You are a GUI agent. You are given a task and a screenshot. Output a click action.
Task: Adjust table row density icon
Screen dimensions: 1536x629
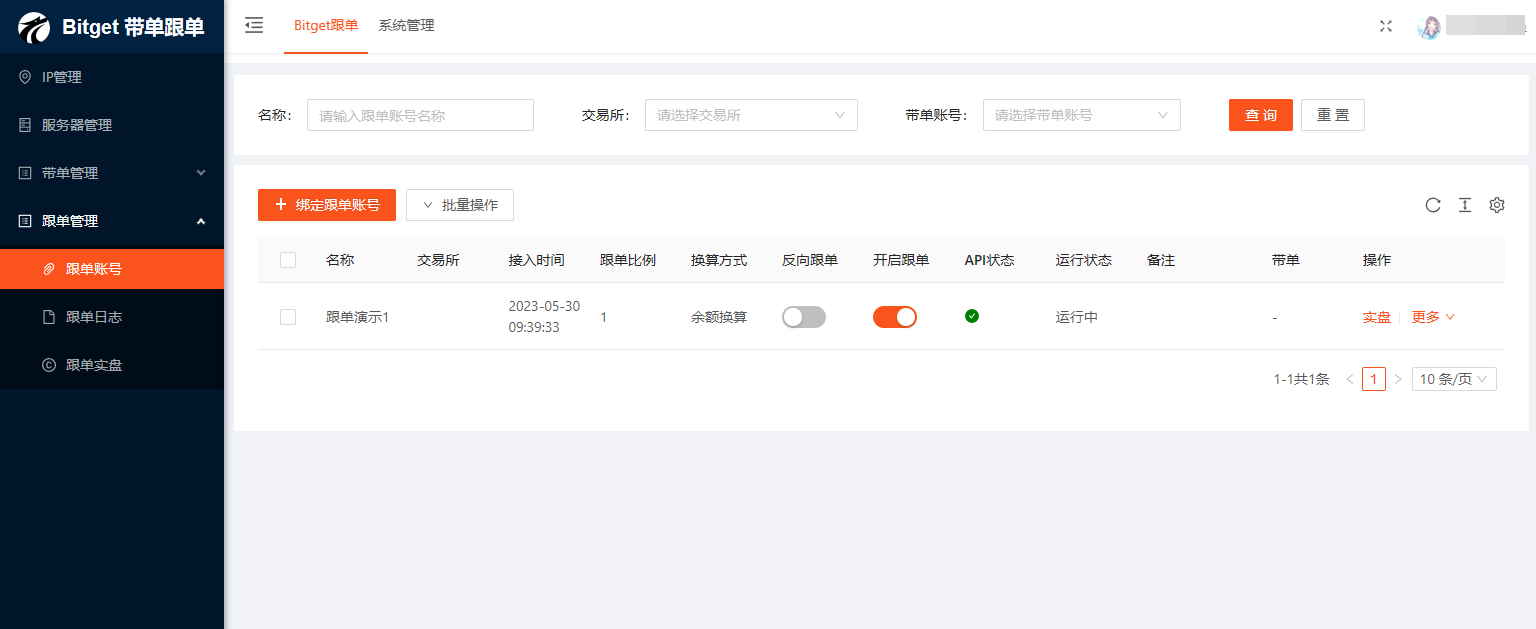click(1465, 205)
